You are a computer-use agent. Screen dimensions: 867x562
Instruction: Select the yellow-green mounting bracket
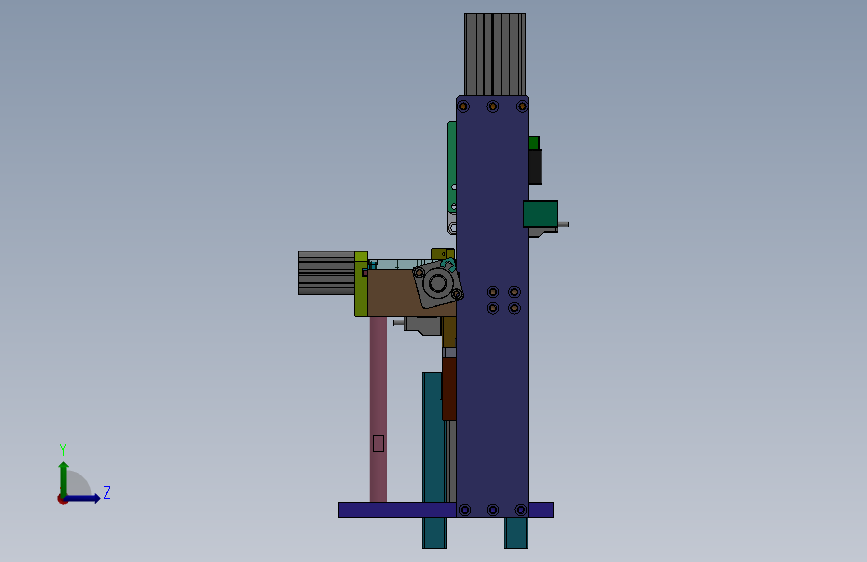click(361, 284)
